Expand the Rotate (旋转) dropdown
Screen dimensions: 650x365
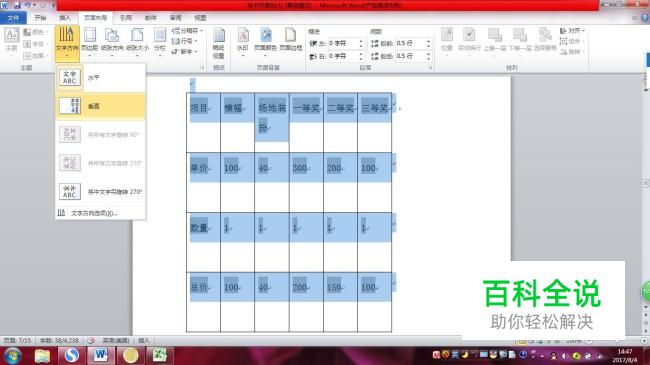click(x=572, y=52)
